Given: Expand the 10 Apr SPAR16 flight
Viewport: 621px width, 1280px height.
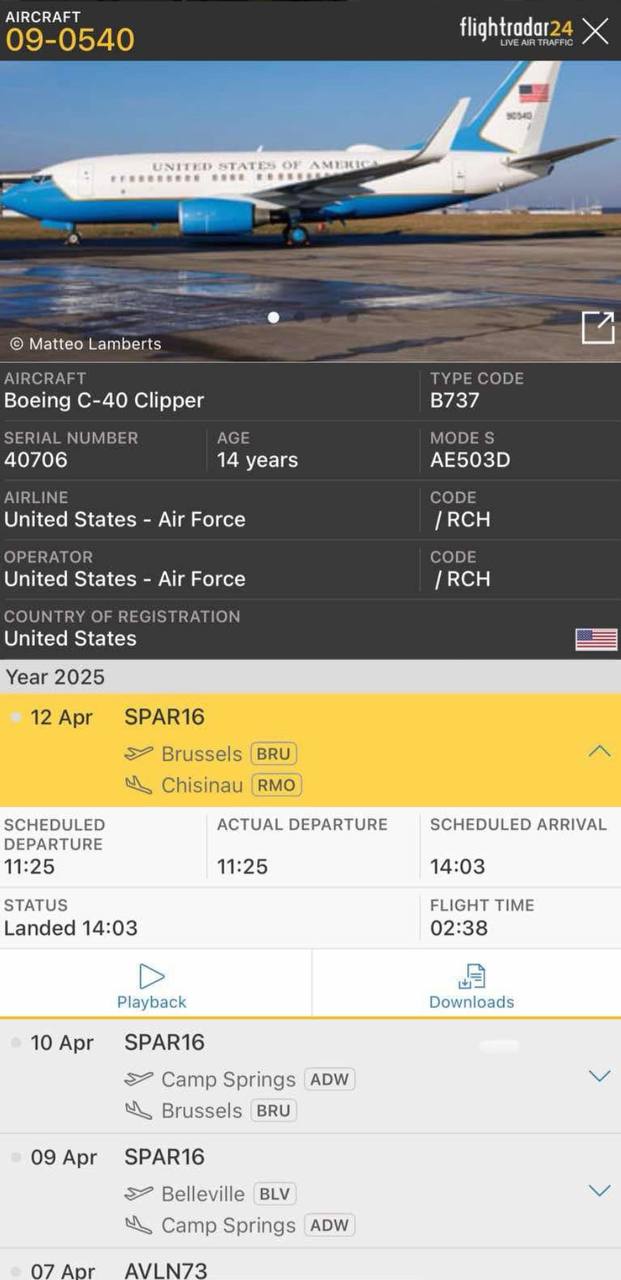Looking at the screenshot, I should point(599,1076).
